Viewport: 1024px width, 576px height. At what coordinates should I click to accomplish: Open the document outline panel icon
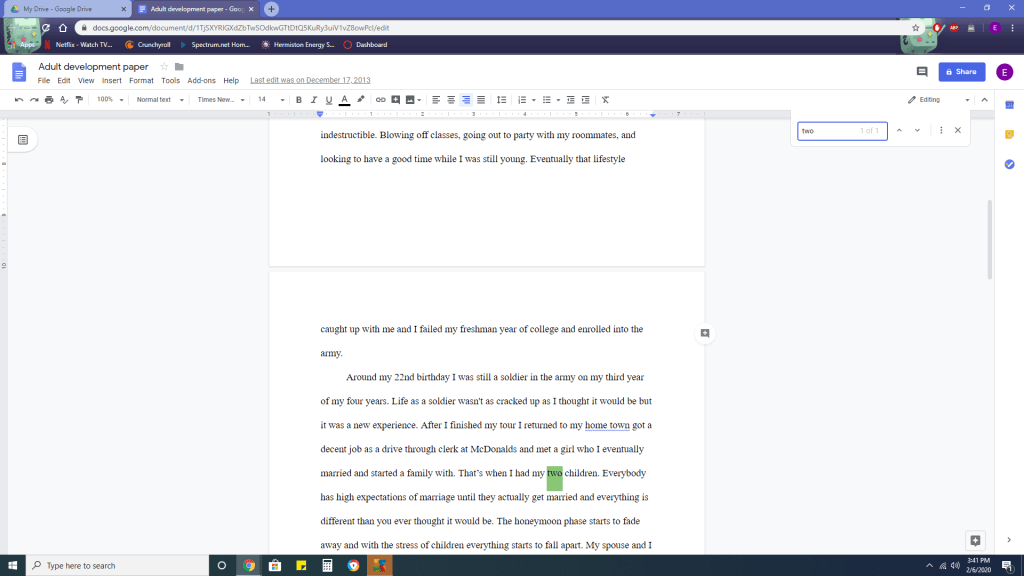tap(23, 139)
